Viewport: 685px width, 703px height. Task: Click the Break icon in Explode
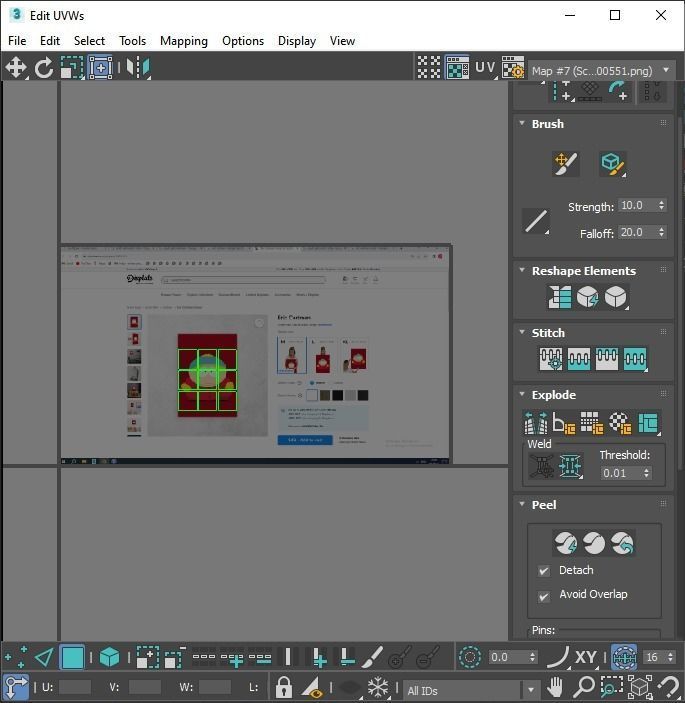(536, 423)
